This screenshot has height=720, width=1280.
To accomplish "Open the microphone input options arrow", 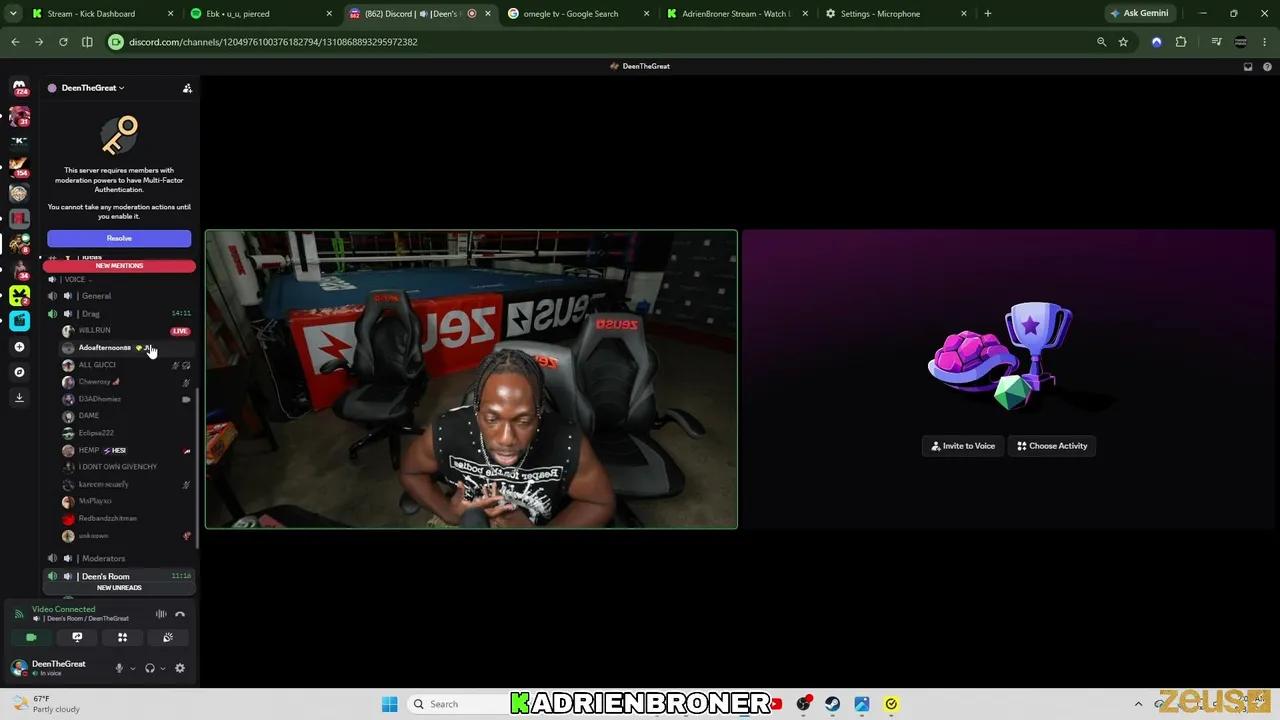I will (132, 668).
